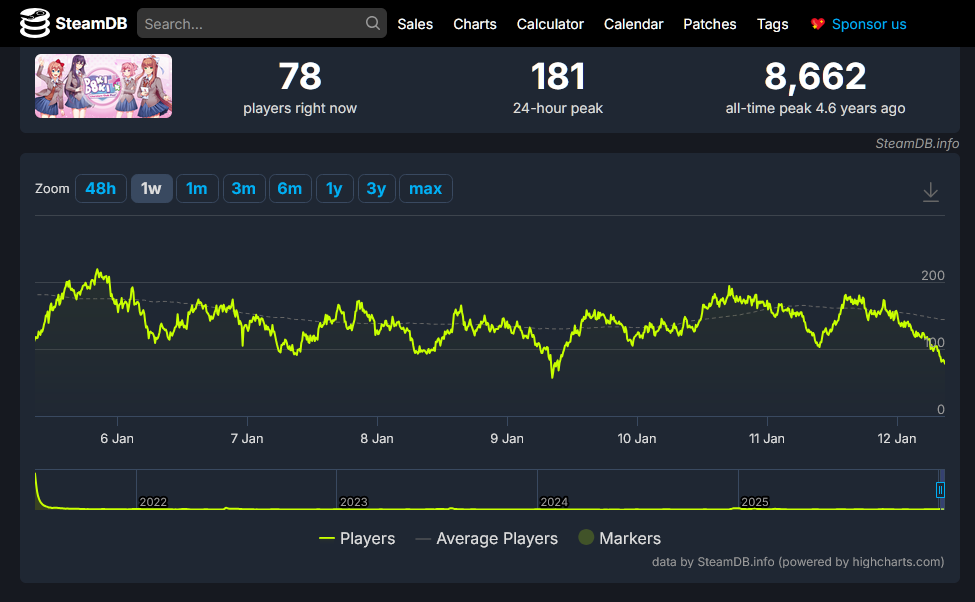Screen dimensions: 975x602
Task: Click the navigator range handle icon
Action: 940,490
